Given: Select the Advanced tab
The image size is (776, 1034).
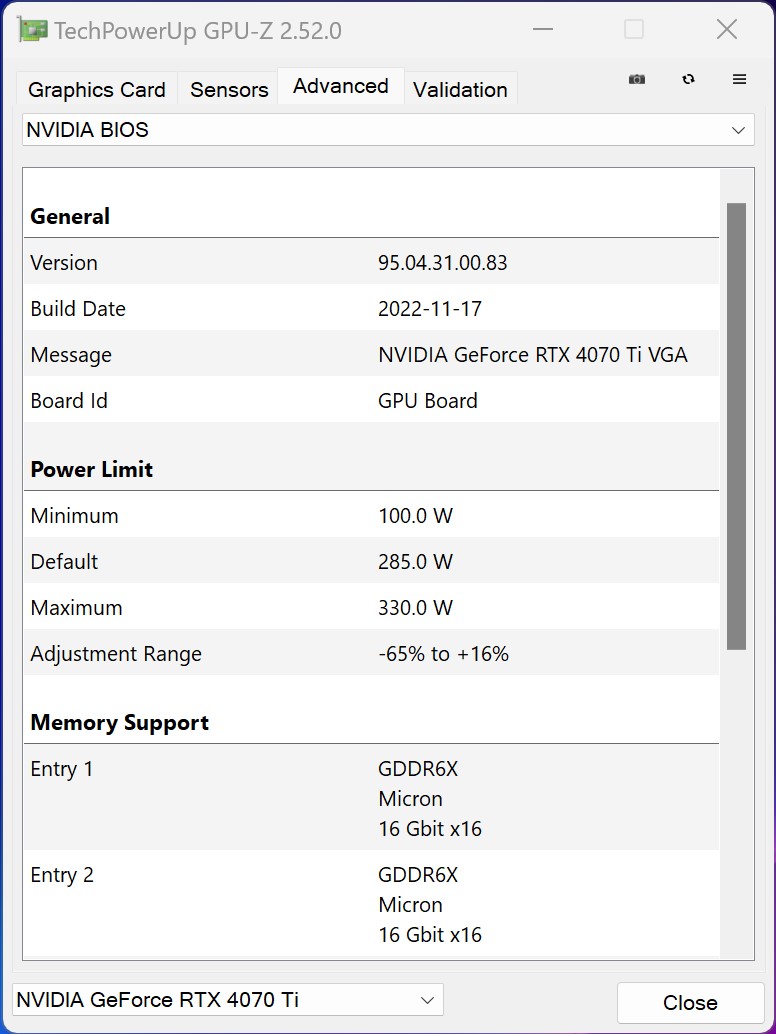Looking at the screenshot, I should [x=341, y=87].
